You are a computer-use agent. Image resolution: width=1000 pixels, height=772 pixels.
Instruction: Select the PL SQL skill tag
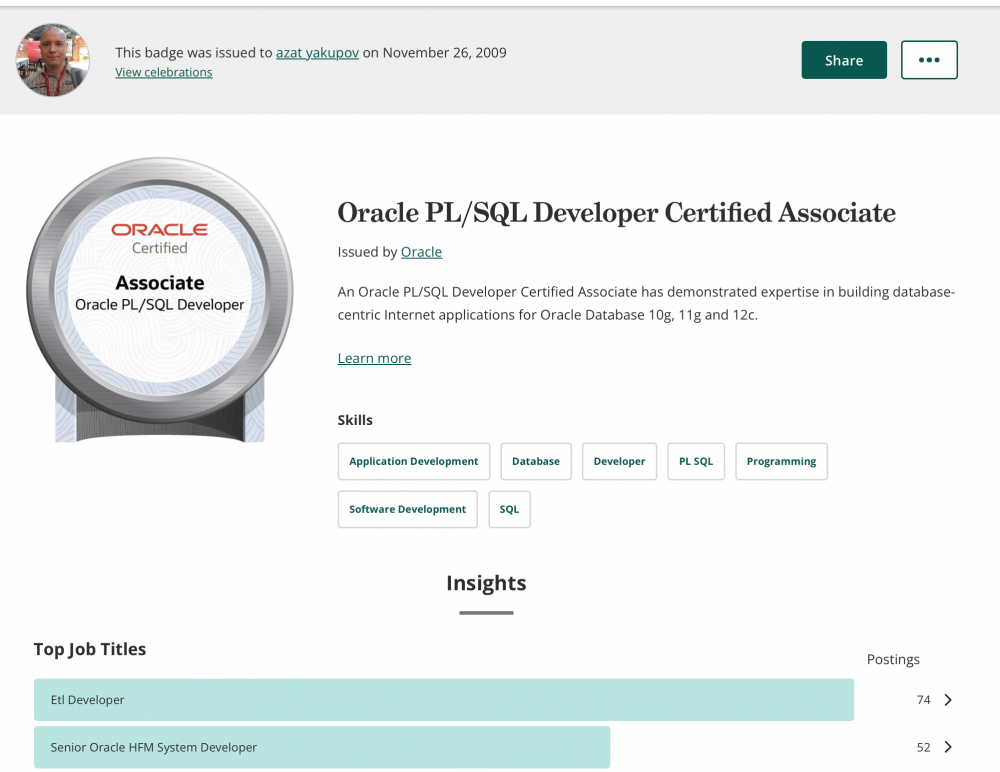click(x=696, y=461)
